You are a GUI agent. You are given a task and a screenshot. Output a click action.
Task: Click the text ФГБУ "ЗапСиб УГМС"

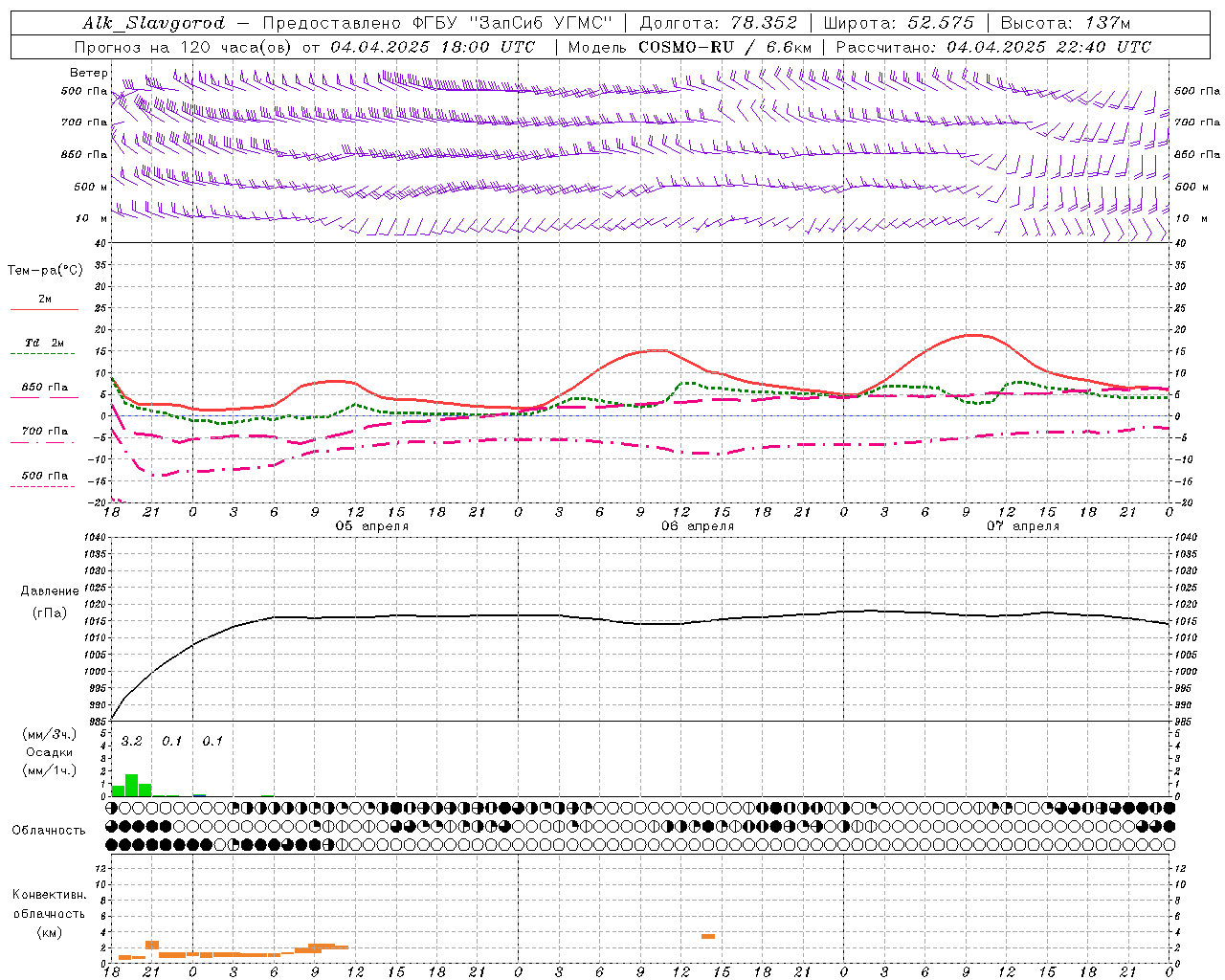click(x=512, y=23)
